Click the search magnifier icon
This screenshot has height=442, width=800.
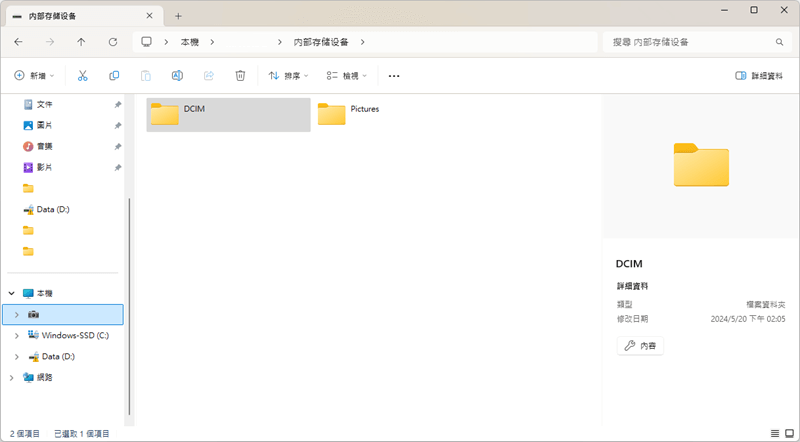tap(780, 42)
